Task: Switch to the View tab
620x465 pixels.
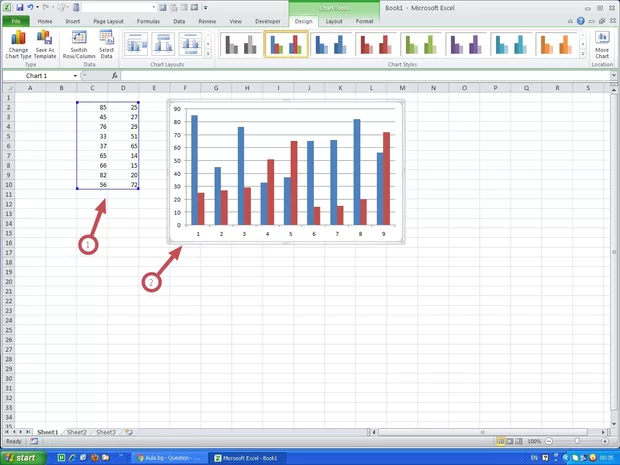Action: pyautogui.click(x=235, y=21)
